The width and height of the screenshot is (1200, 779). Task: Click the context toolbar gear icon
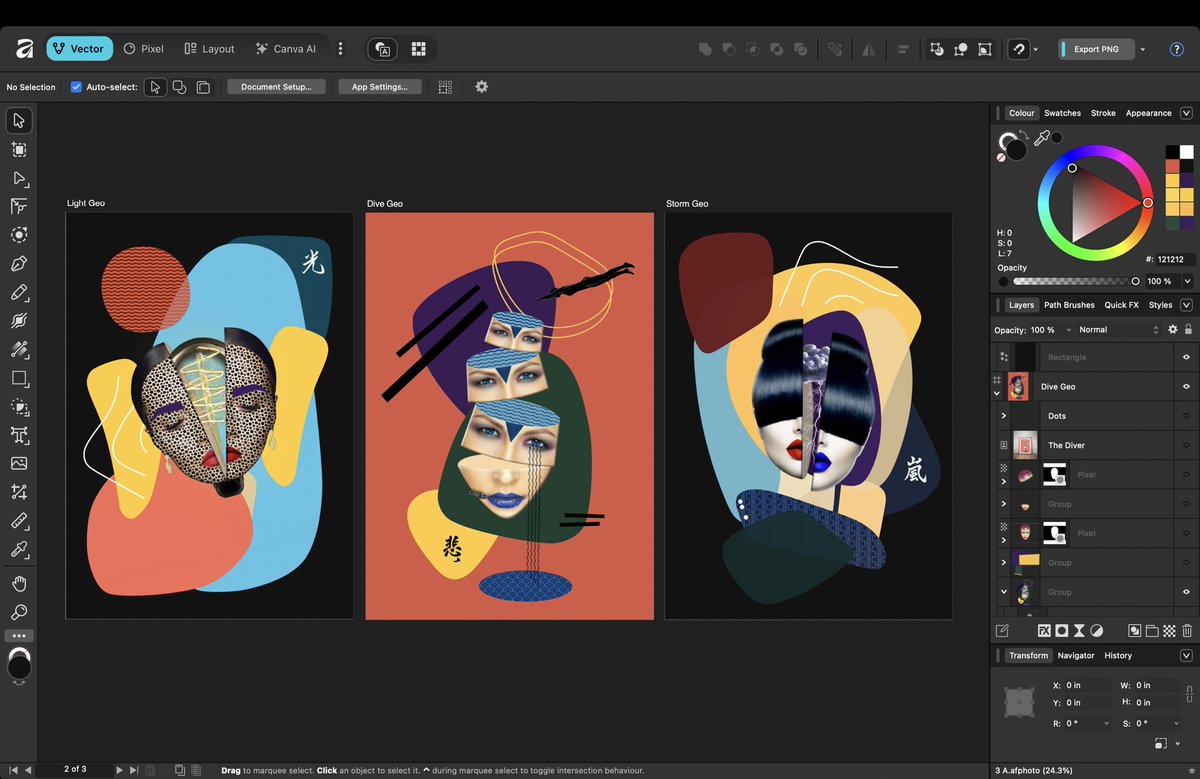(481, 87)
